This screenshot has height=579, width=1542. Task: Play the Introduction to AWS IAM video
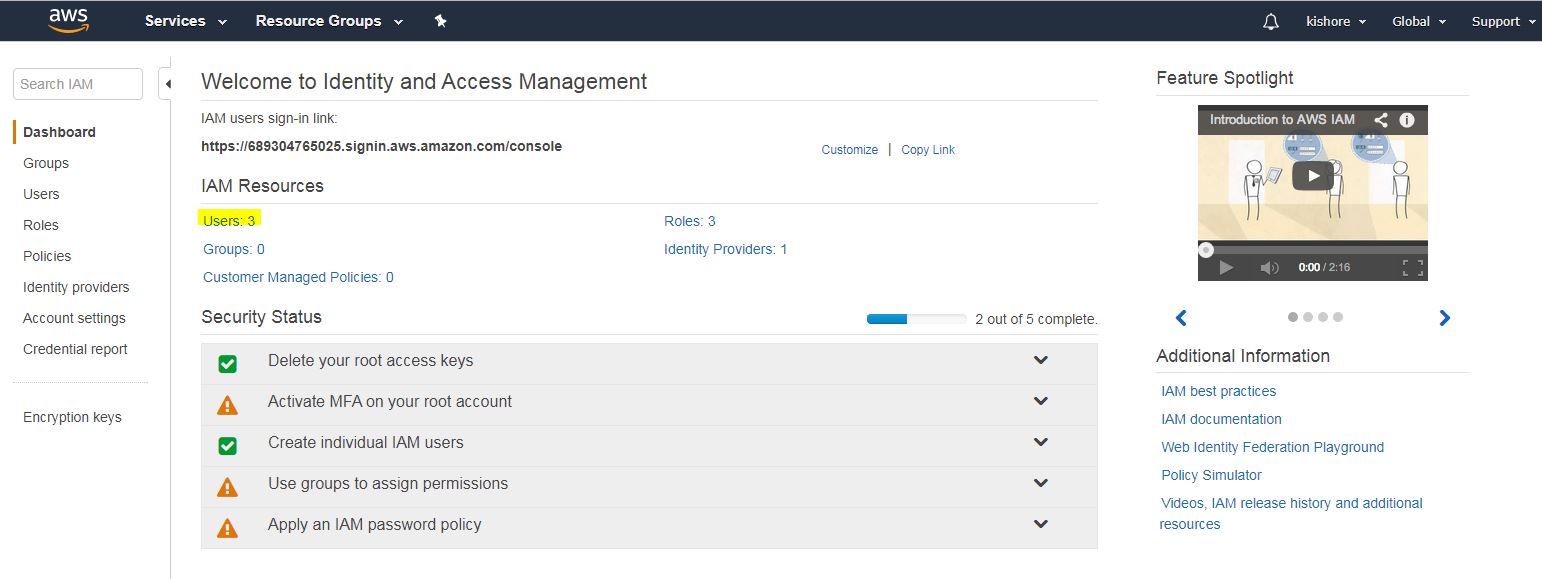coord(1312,176)
